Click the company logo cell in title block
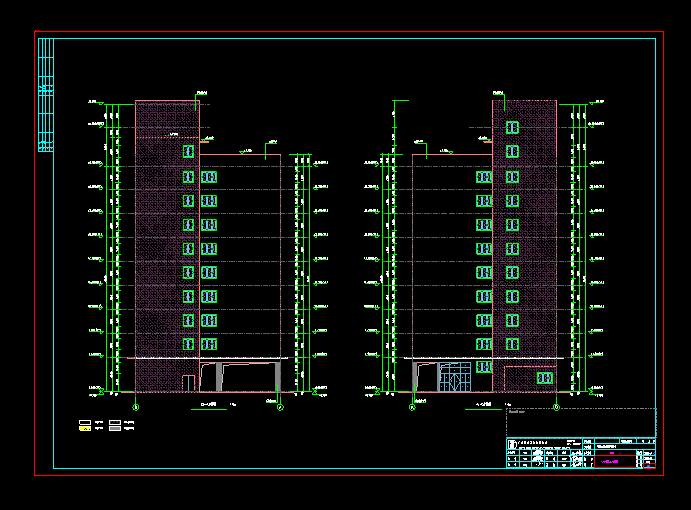The width and height of the screenshot is (691, 510). pyautogui.click(x=512, y=442)
